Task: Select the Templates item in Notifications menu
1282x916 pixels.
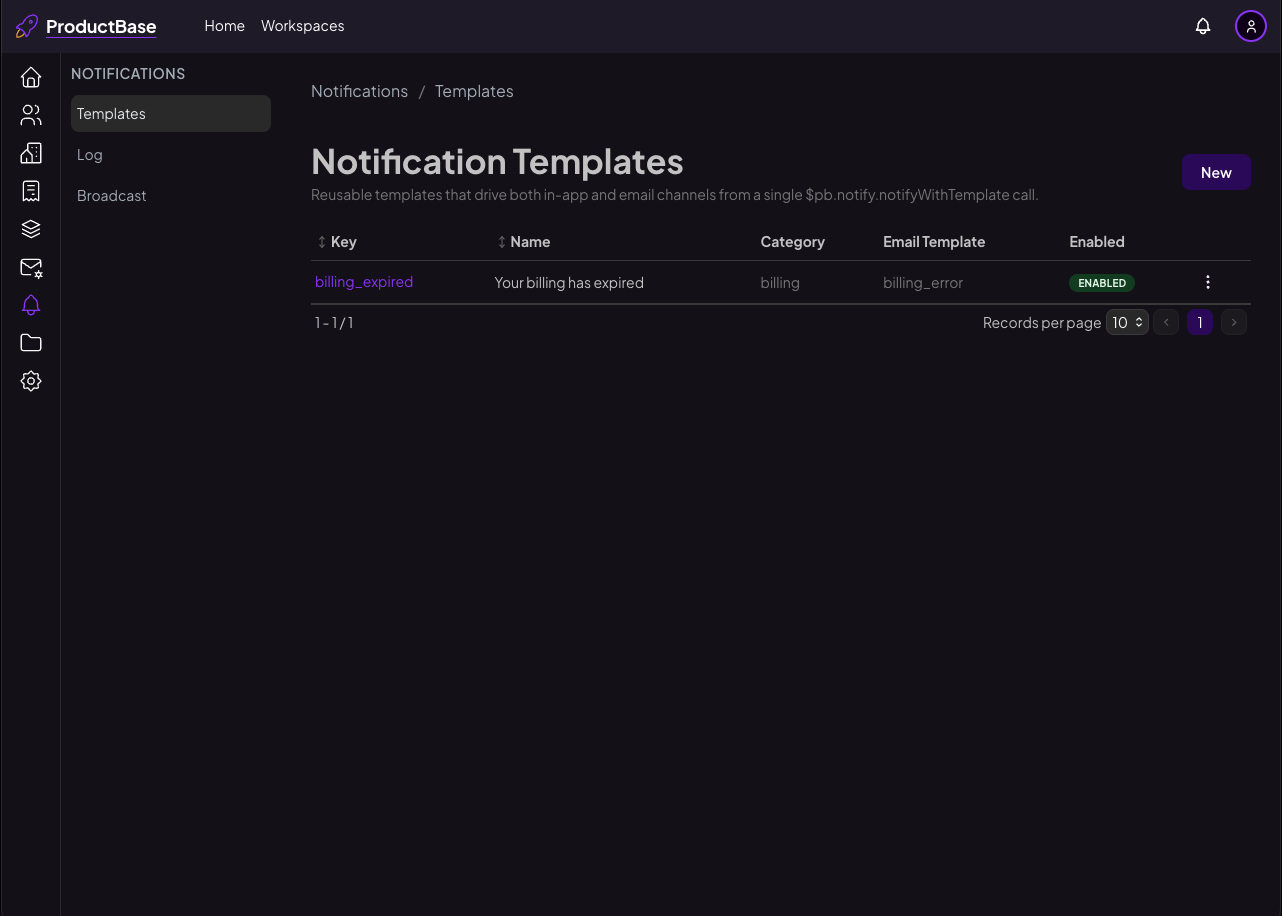Action: [x=171, y=114]
